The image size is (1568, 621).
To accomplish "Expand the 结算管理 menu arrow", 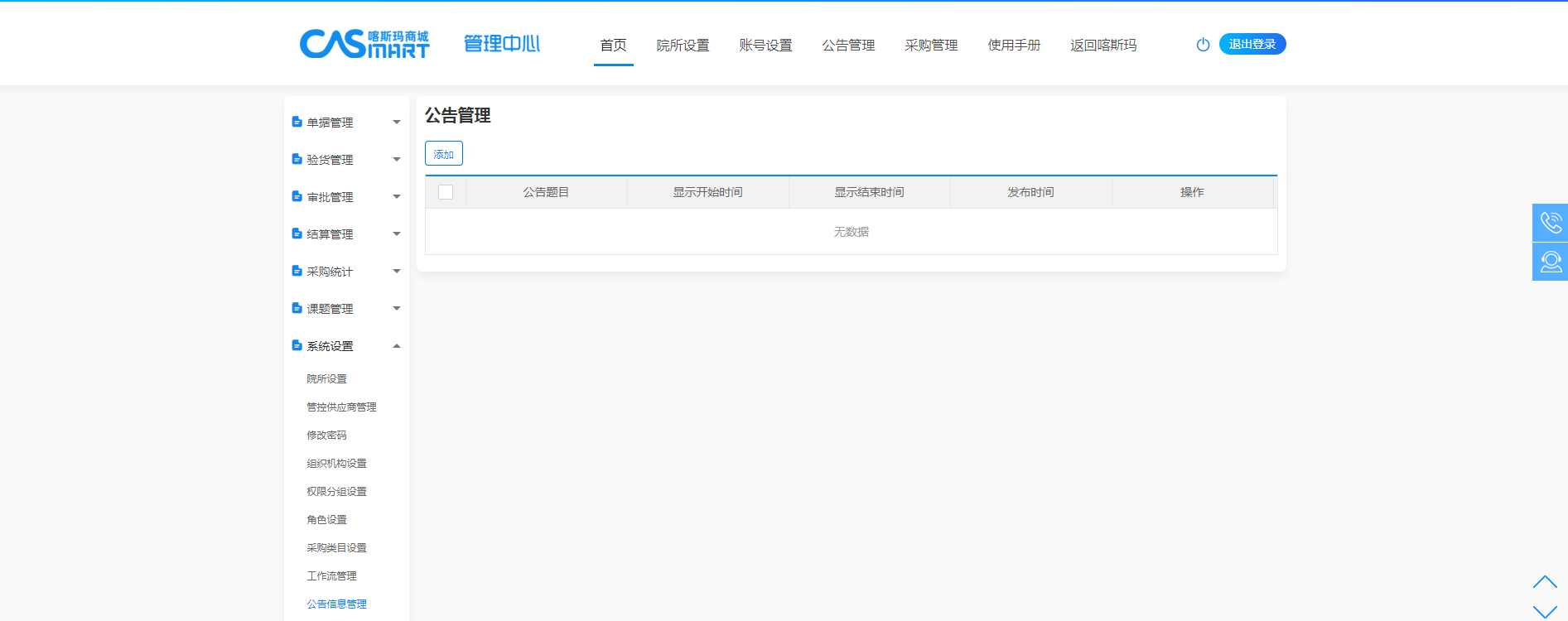I will [x=397, y=234].
